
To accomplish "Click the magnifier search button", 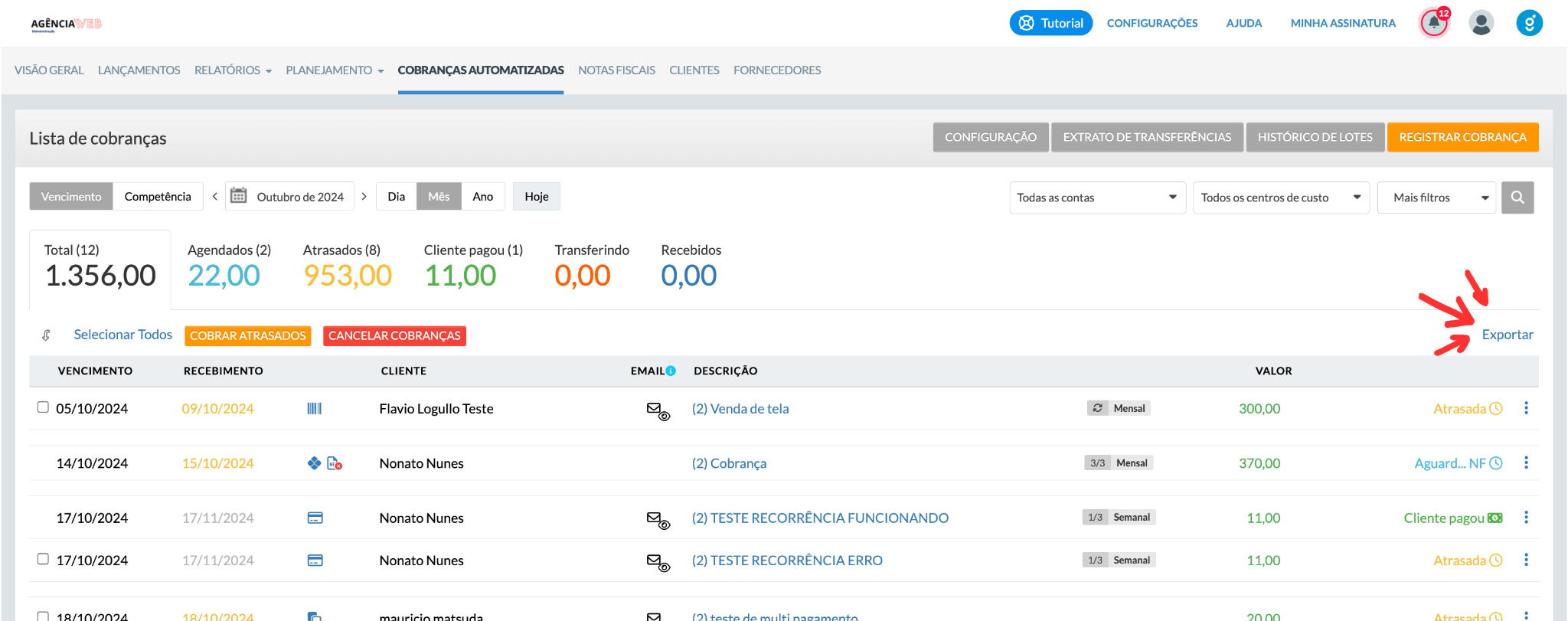I will [x=1517, y=198].
